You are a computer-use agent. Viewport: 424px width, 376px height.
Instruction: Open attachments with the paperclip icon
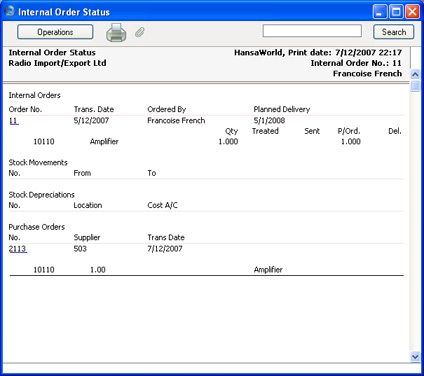tap(140, 32)
